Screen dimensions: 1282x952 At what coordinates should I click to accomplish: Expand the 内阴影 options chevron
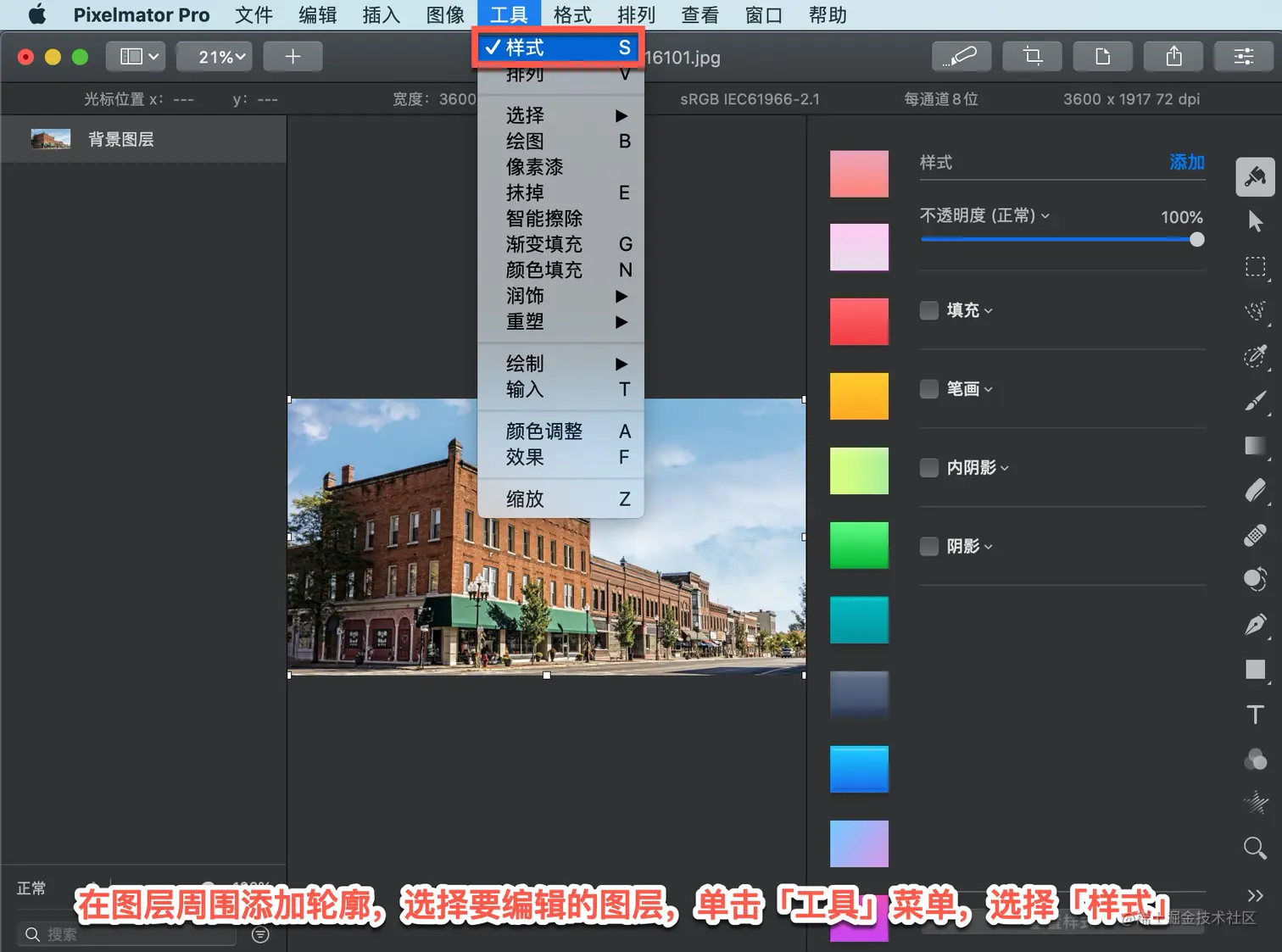1005,469
